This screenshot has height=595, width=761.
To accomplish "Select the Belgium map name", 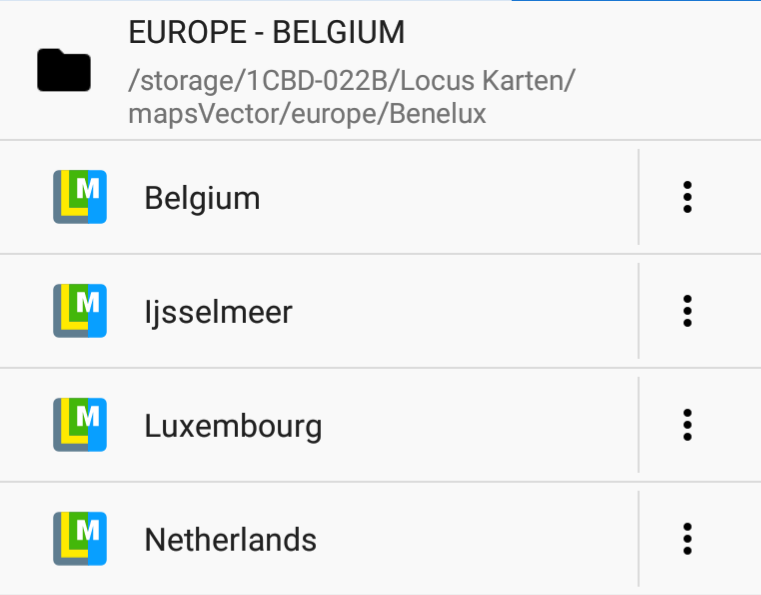I will pos(202,198).
